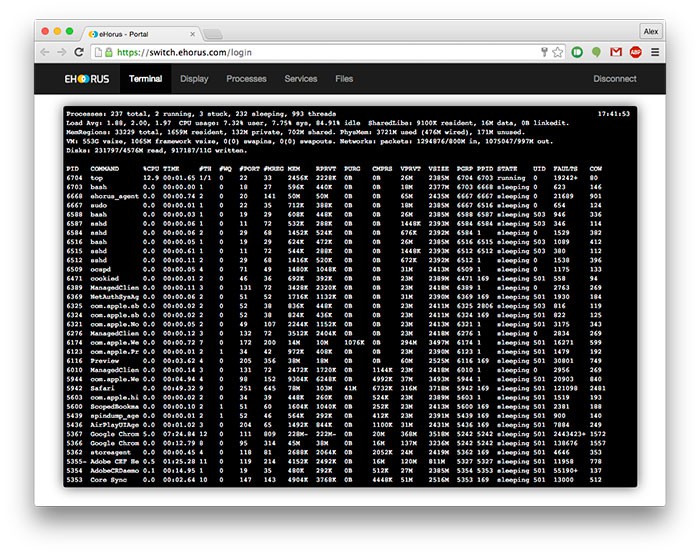Click the EHORUS logo in navigation bar
The image size is (700, 555).
87,79
